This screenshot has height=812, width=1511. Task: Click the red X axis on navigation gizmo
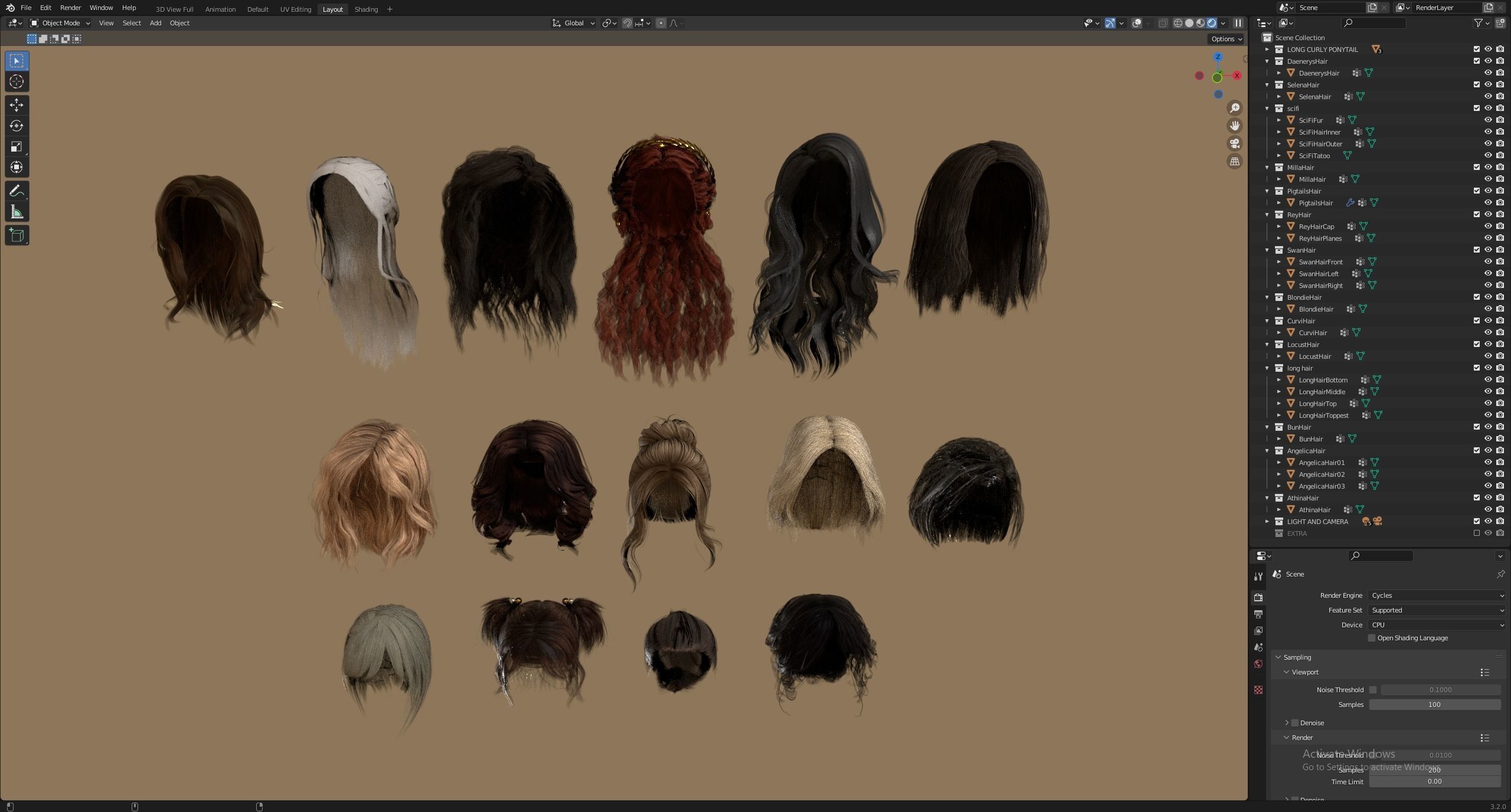(x=1237, y=76)
